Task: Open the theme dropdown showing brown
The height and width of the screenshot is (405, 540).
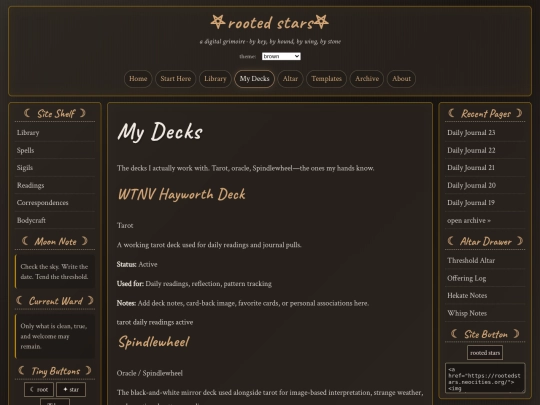Action: 281,56
